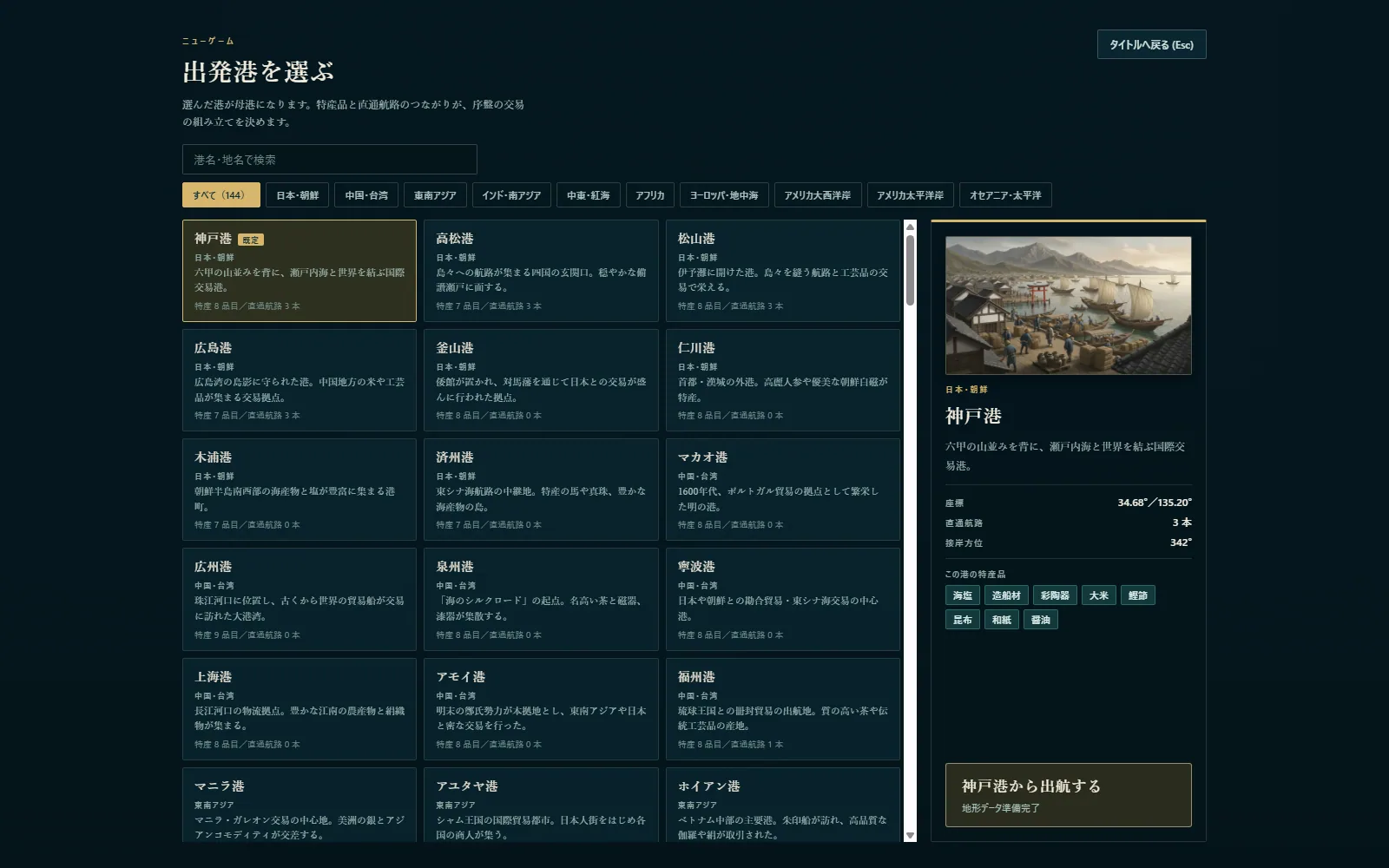The image size is (1389, 868).
Task: Select the すべて (144) filter tab
Action: point(221,195)
